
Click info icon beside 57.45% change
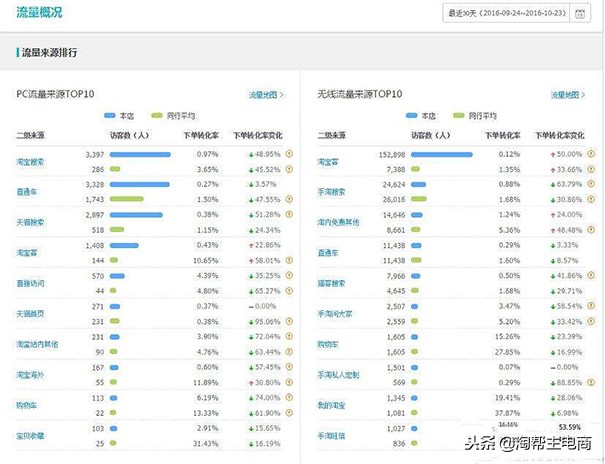[x=289, y=367]
